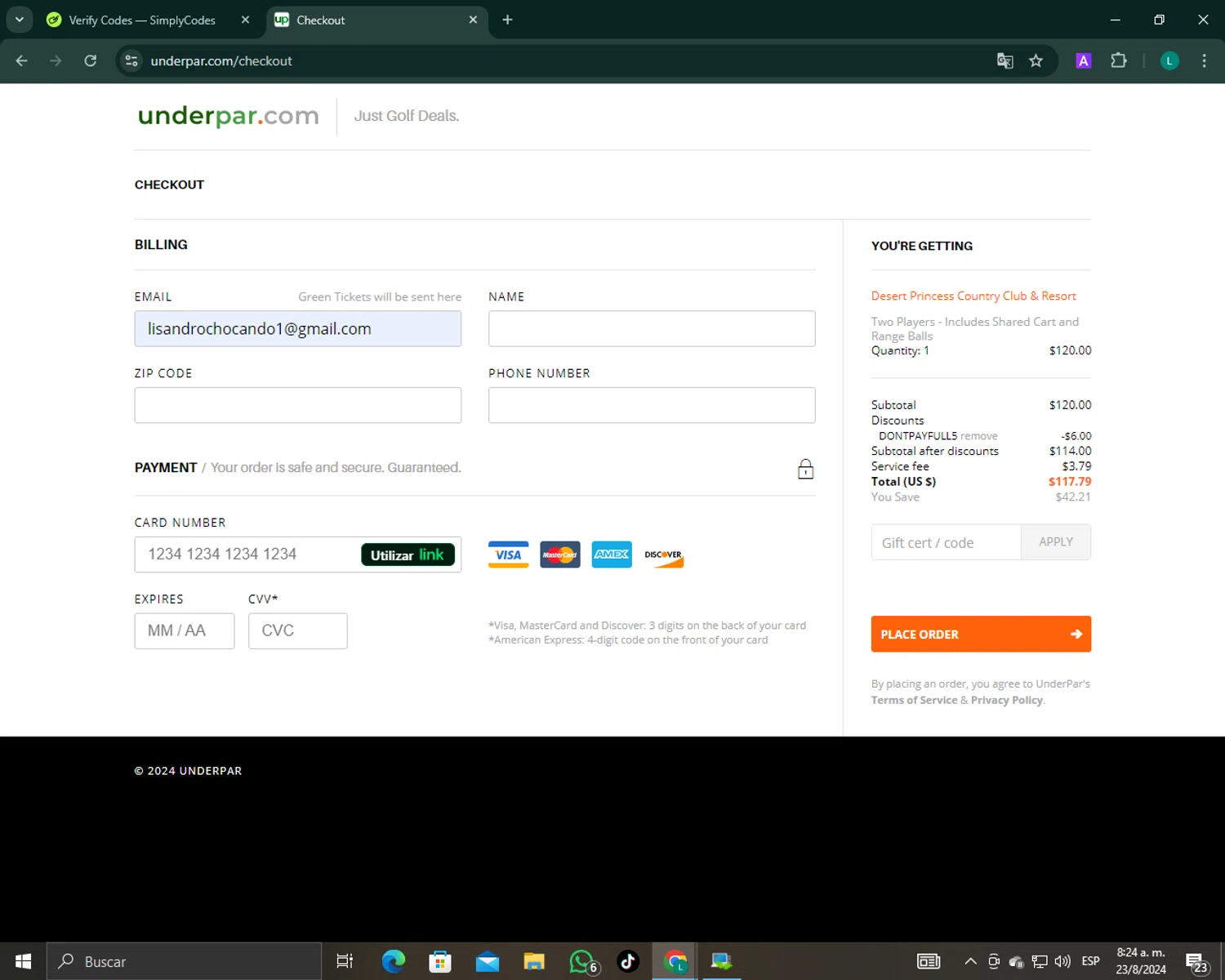The image size is (1225, 980).
Task: Open WhatsApp from the taskbar
Action: [582, 961]
